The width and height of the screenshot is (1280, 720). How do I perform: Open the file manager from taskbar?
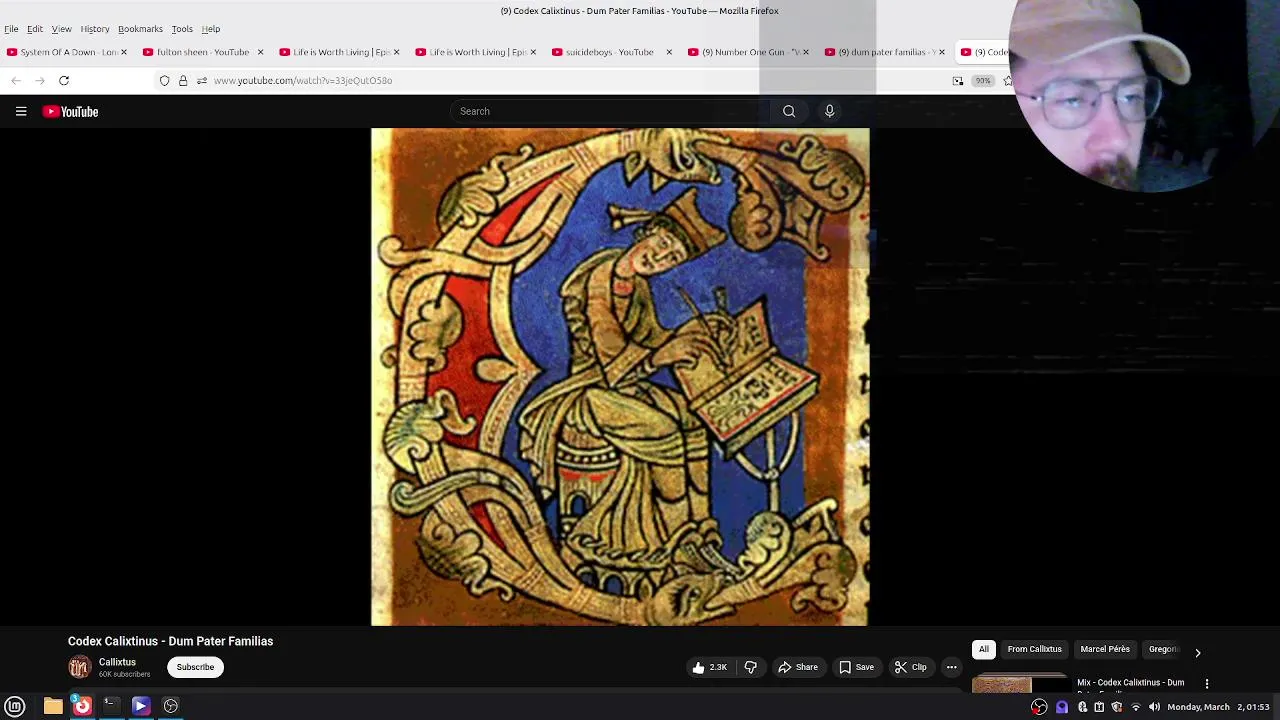pos(53,706)
